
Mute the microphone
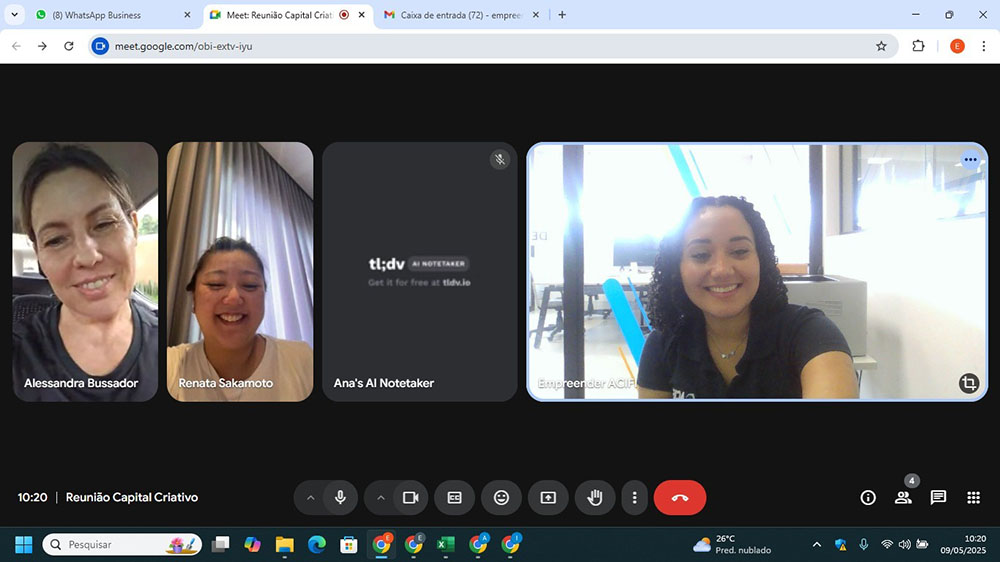point(340,497)
